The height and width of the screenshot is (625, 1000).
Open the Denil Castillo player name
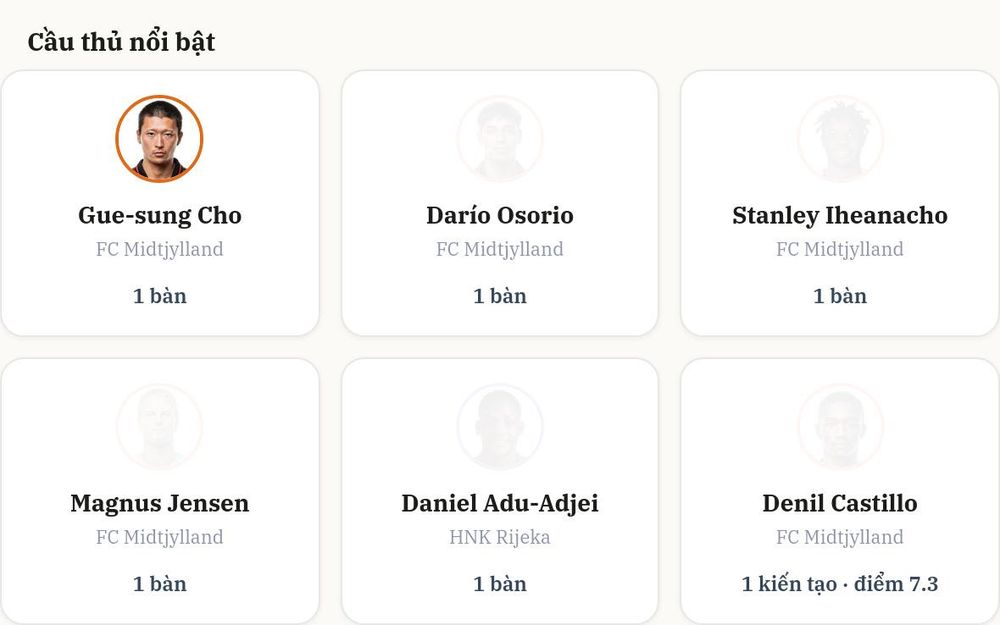840,503
